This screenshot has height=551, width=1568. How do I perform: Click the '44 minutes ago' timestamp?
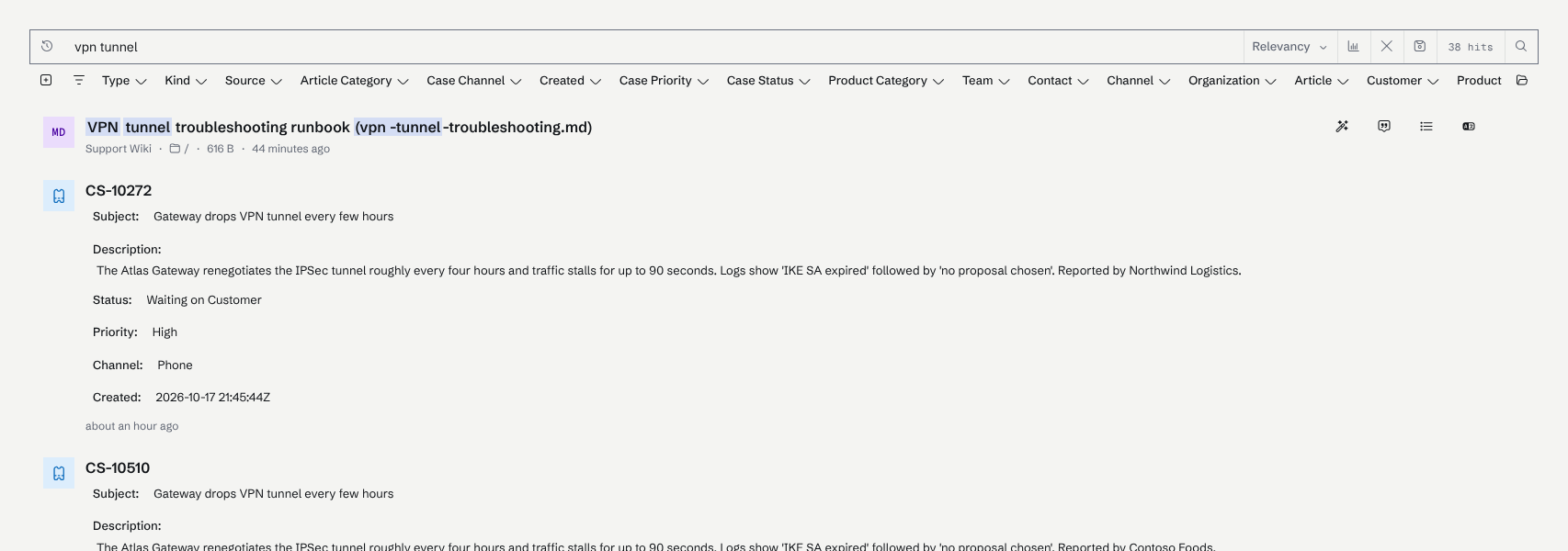(291, 149)
